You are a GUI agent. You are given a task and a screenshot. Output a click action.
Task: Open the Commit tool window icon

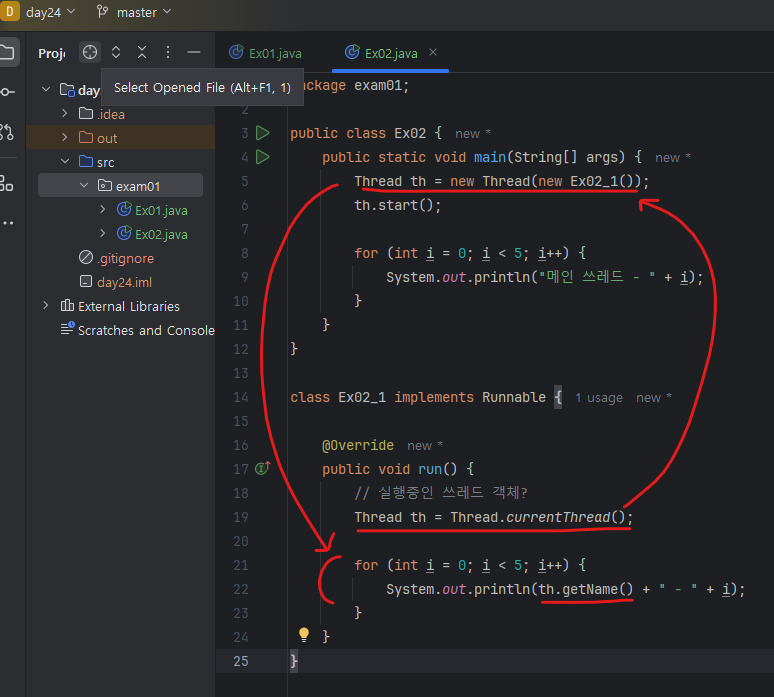[x=7, y=92]
